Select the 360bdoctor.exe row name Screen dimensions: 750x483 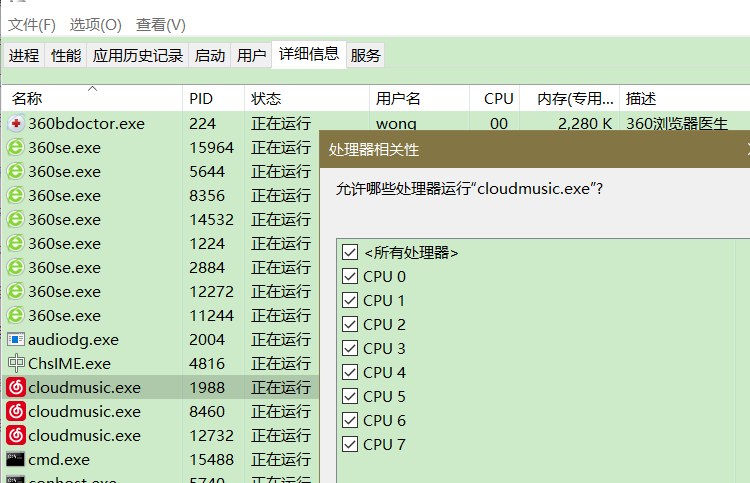tap(87, 123)
